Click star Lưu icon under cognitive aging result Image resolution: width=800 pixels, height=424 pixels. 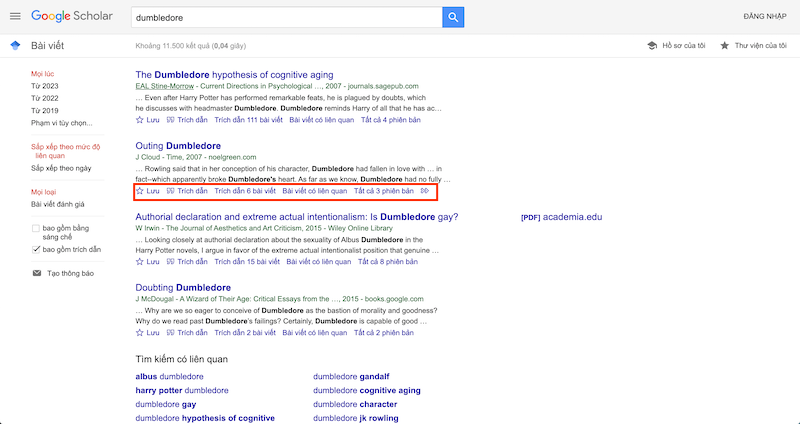point(140,120)
